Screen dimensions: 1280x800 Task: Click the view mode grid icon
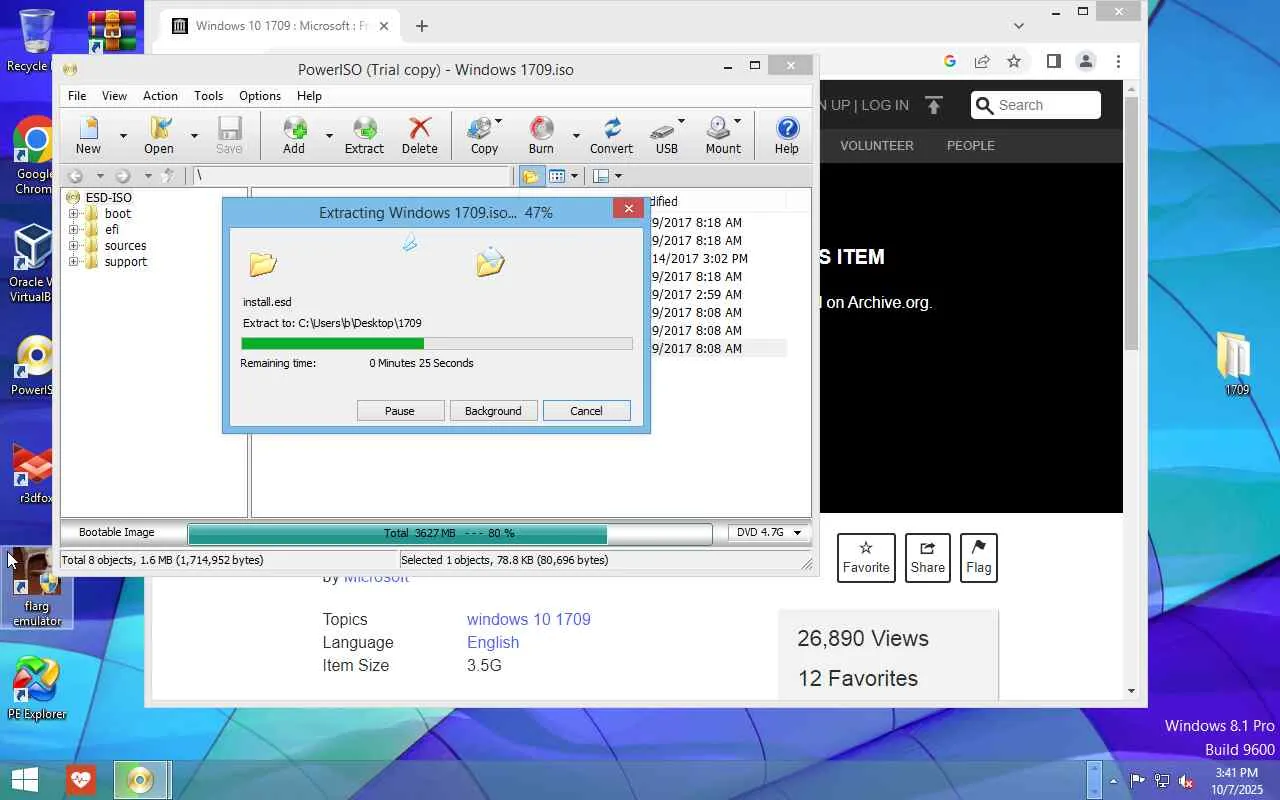[x=557, y=176]
